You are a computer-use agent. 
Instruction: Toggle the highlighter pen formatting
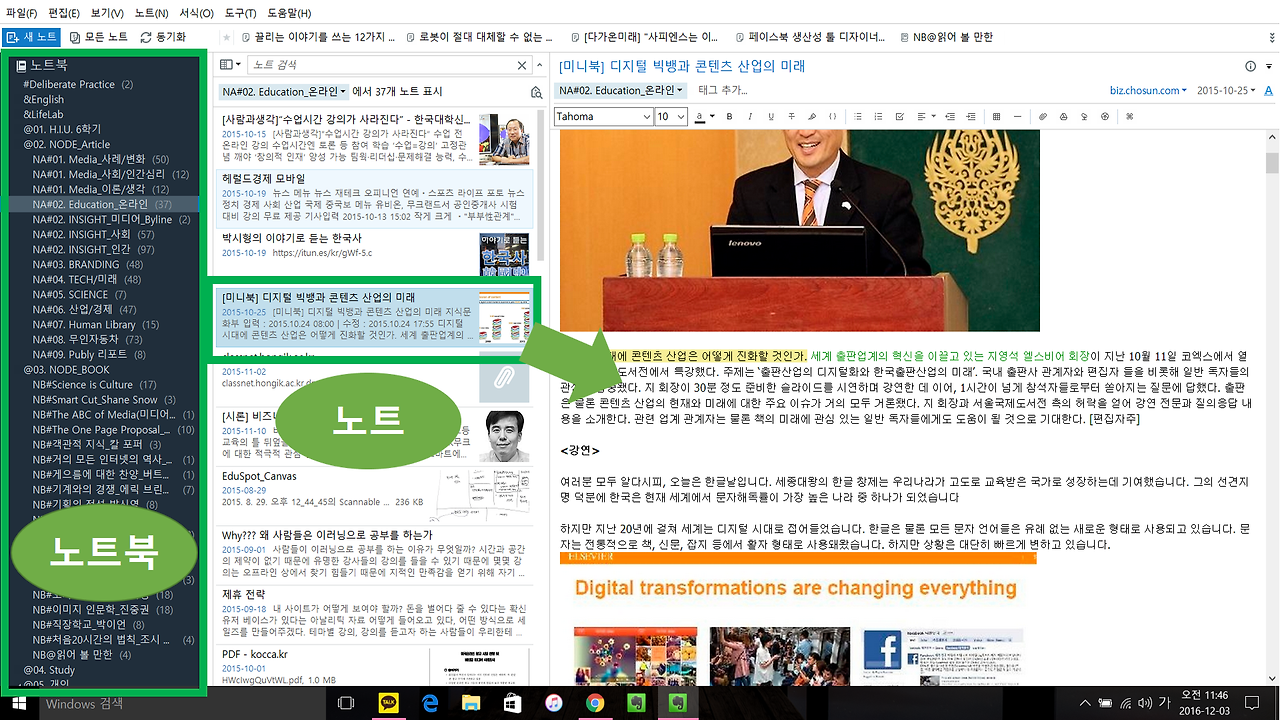click(x=811, y=117)
